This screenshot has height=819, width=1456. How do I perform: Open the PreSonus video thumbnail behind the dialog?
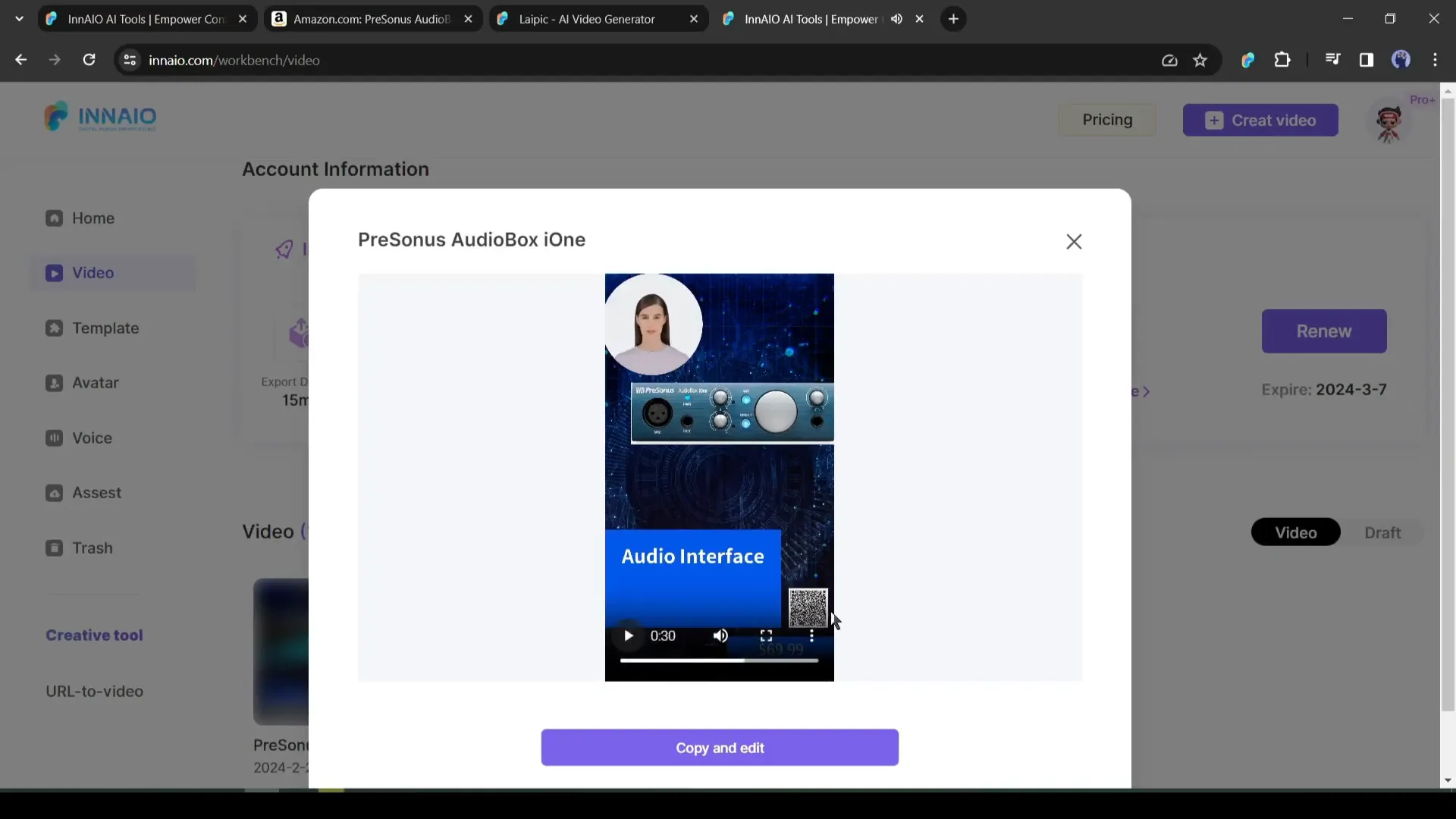[281, 651]
